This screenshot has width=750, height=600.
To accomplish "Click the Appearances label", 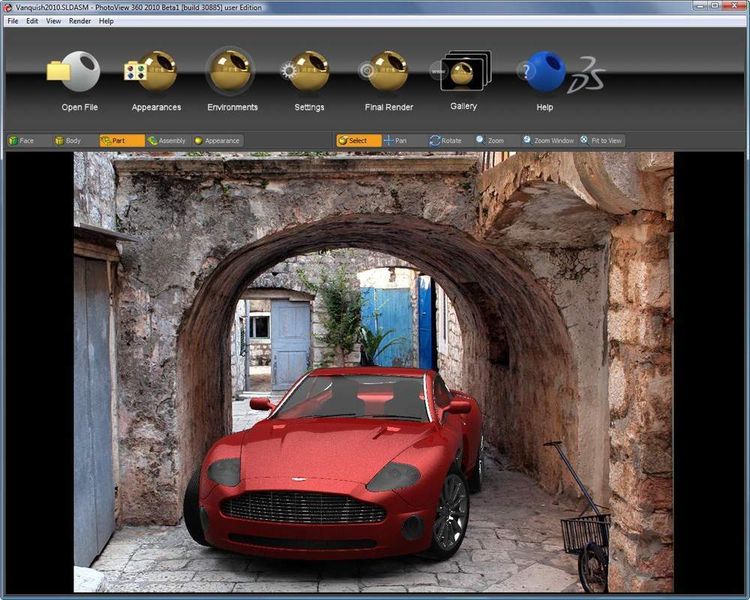I will pyautogui.click(x=156, y=107).
